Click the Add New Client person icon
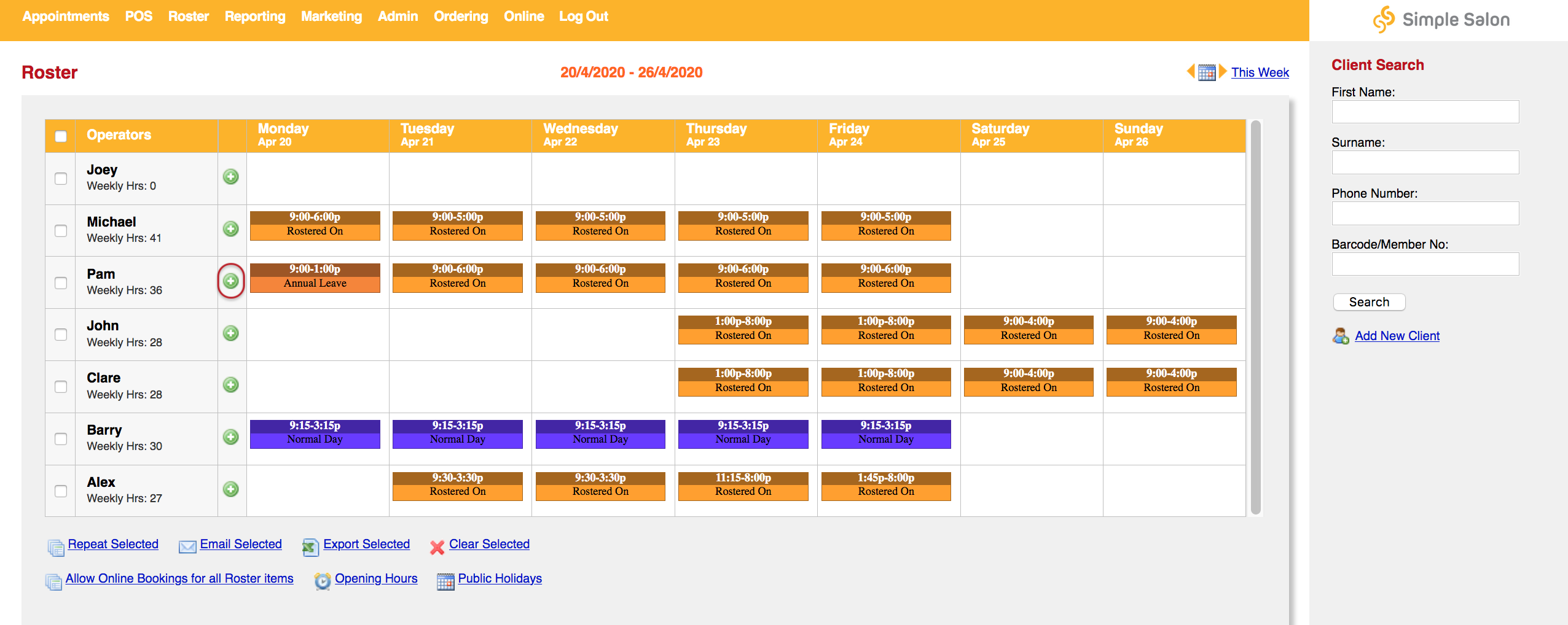 click(1340, 336)
